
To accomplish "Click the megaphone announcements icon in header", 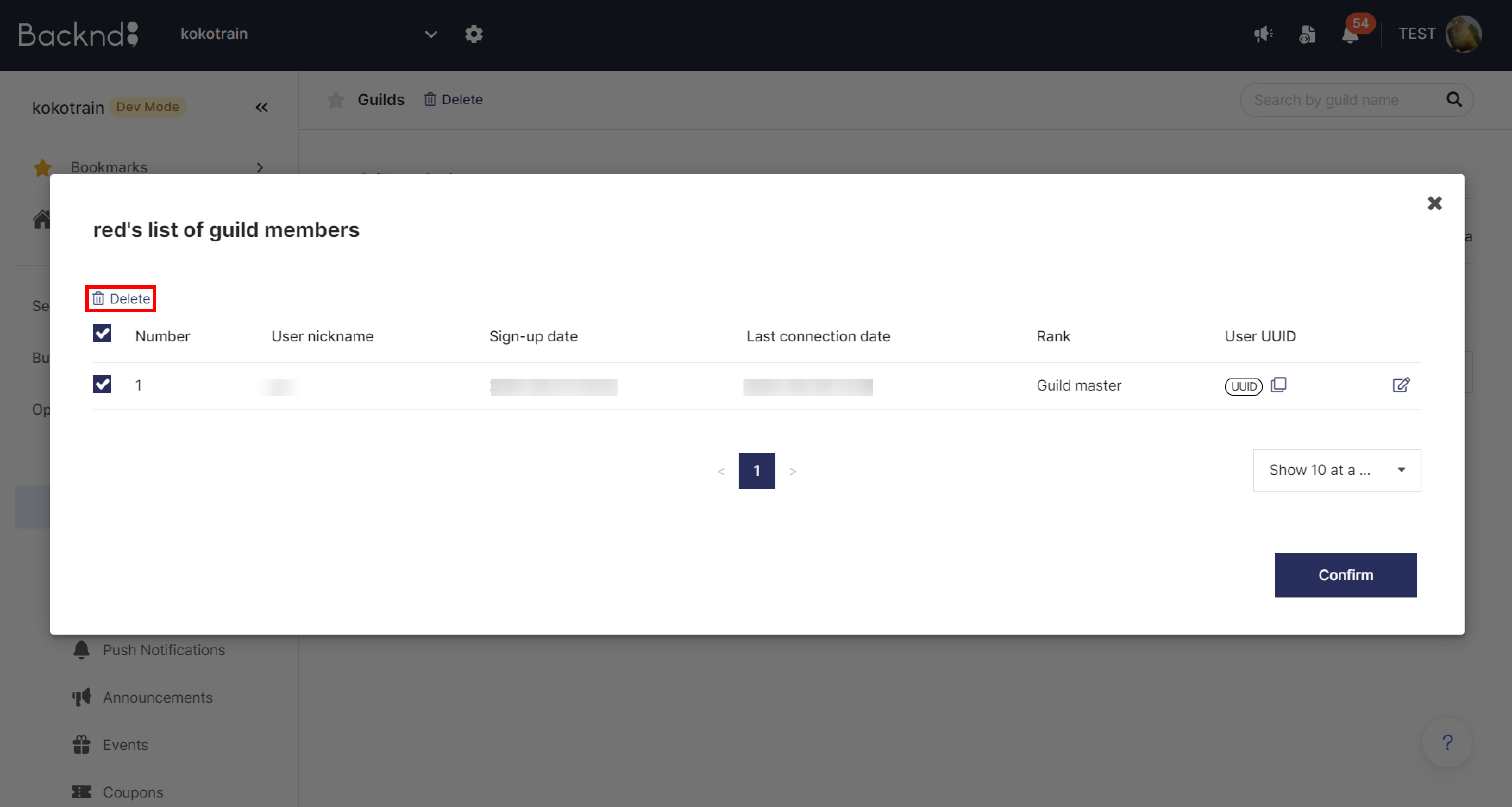I will pyautogui.click(x=1263, y=34).
